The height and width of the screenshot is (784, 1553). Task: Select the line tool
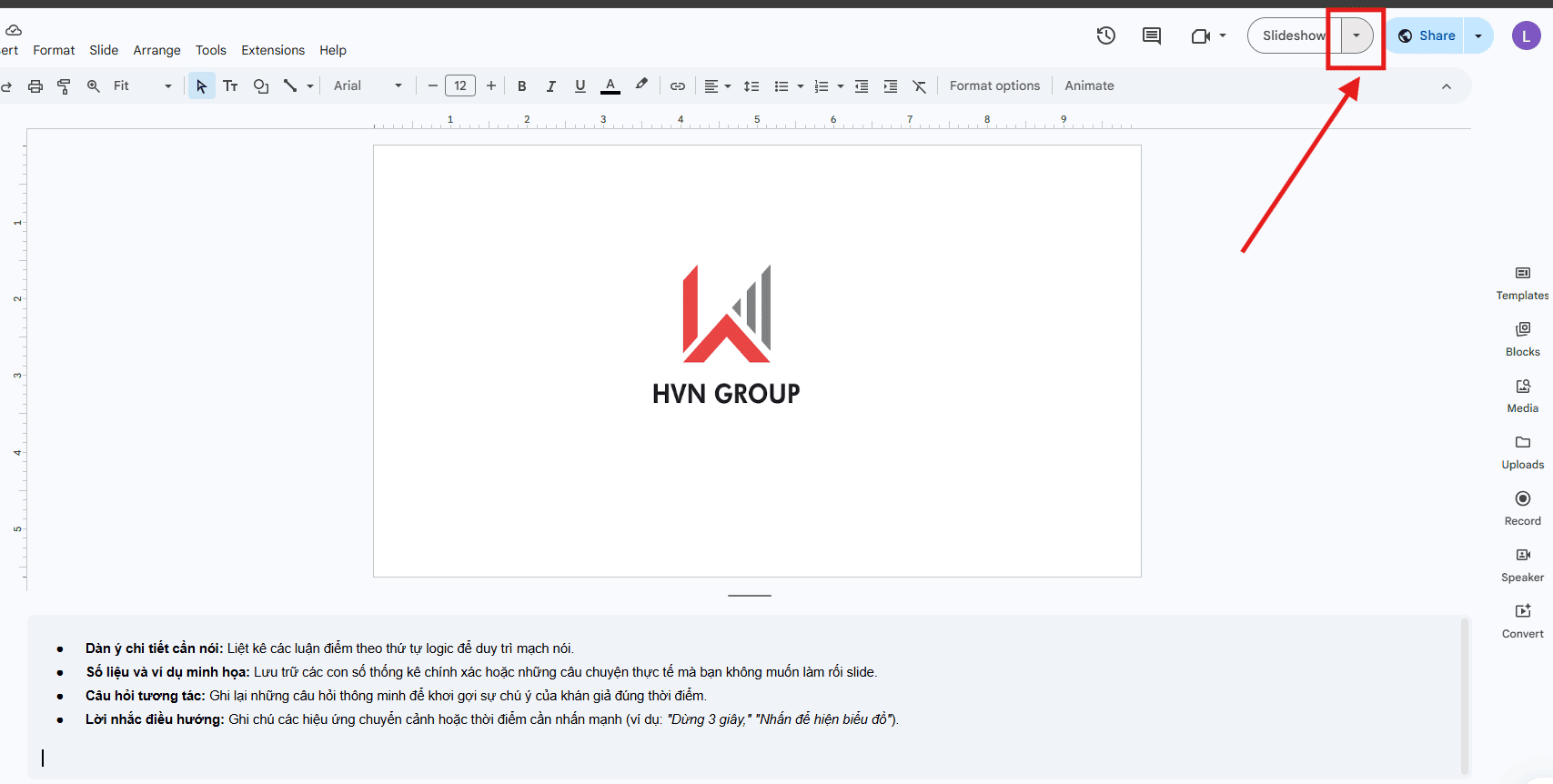tap(290, 85)
